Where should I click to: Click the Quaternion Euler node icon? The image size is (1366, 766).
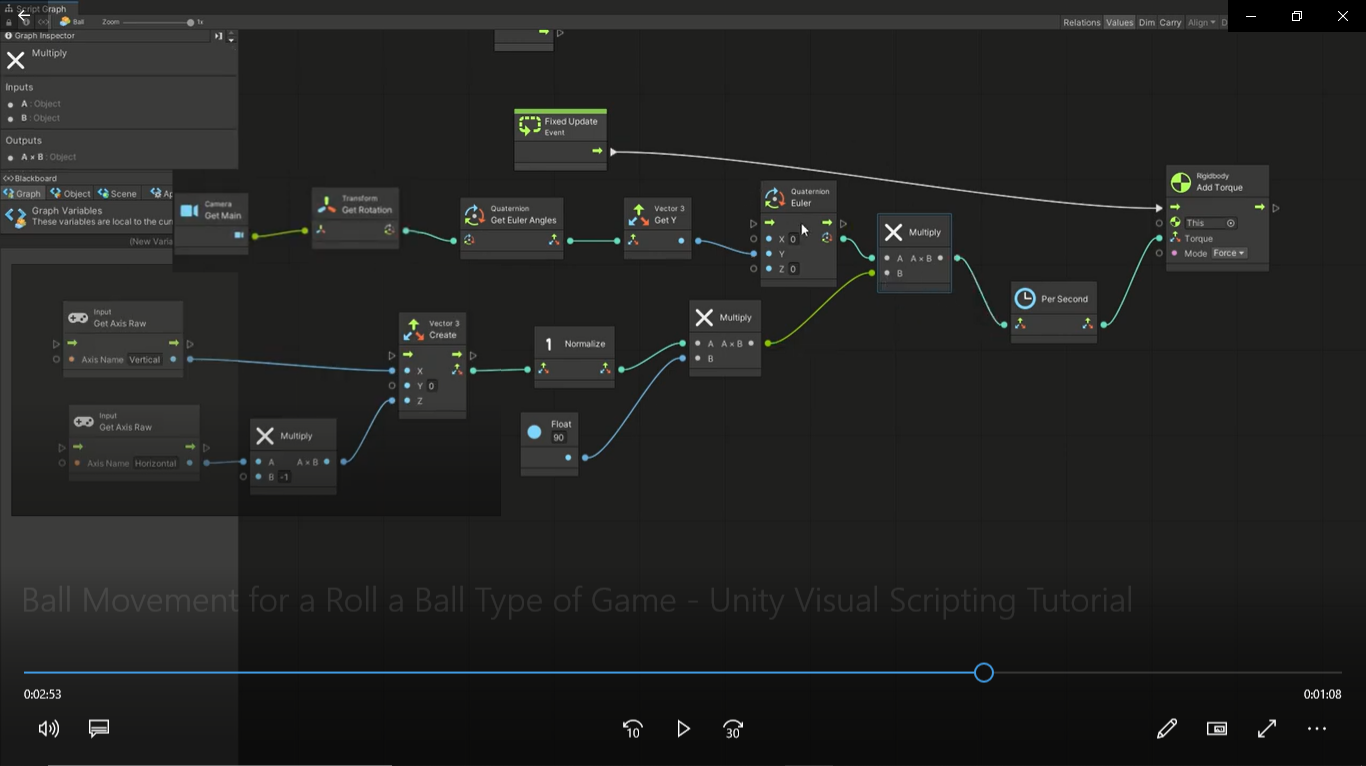tap(775, 197)
